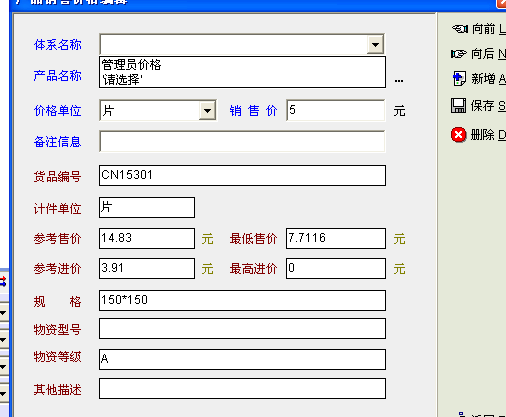Click the 新增 add record icon
The image size is (506, 417).
pyautogui.click(x=459, y=79)
